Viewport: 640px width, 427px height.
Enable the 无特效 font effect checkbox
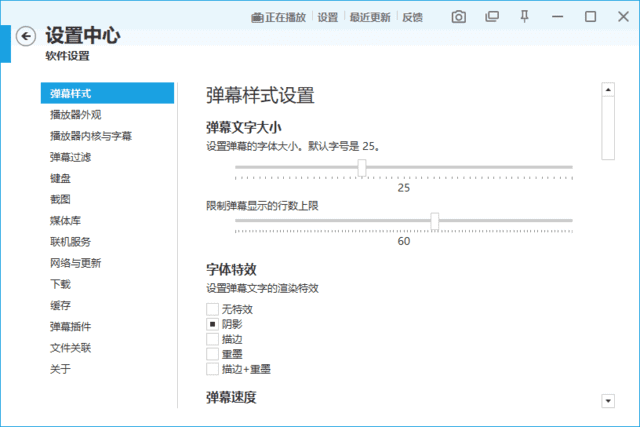(212, 309)
